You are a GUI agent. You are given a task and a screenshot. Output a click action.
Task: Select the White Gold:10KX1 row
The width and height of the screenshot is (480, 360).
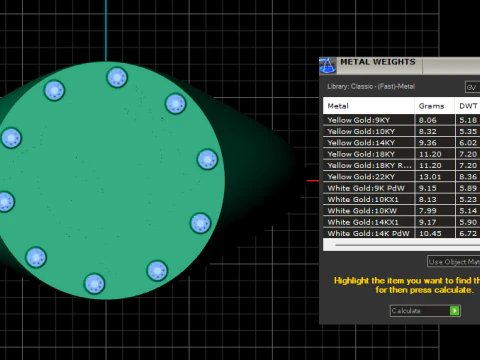(x=401, y=199)
